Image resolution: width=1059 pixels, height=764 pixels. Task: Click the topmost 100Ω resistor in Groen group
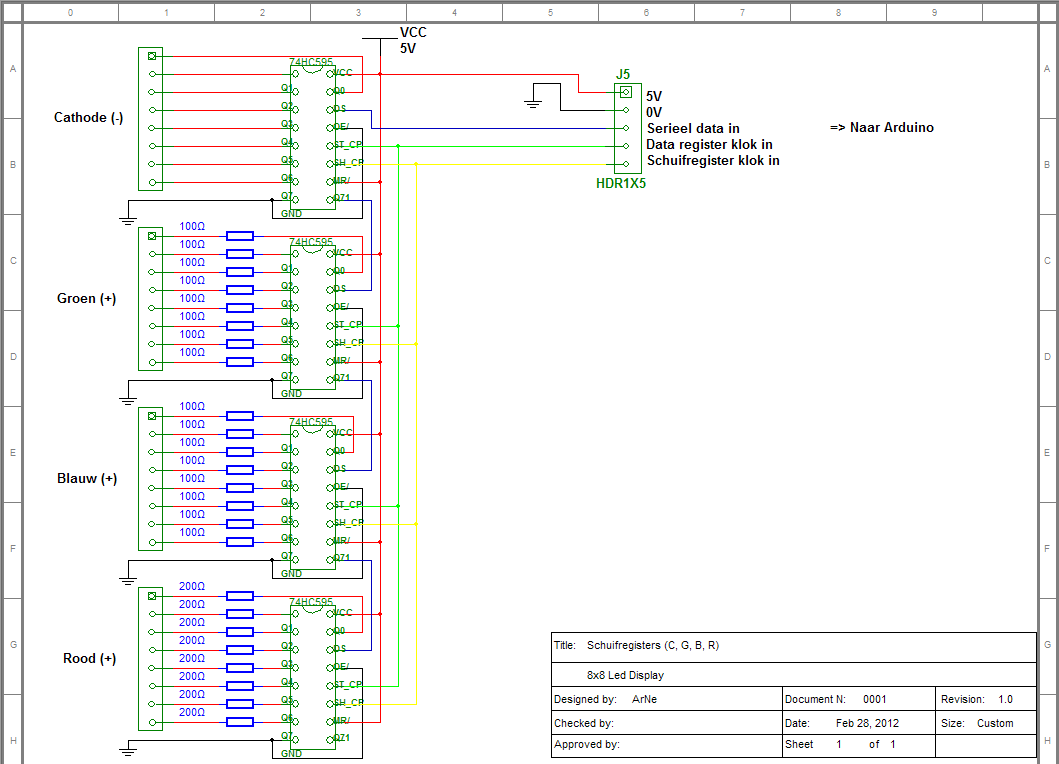coord(240,236)
